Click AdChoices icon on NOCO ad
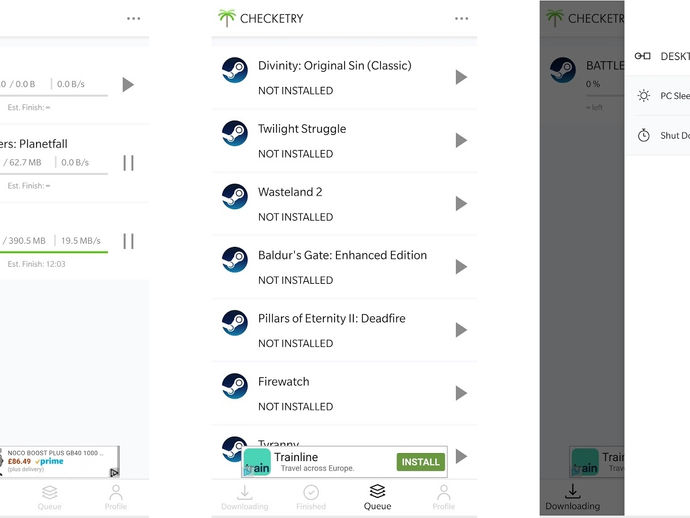This screenshot has height=518, width=690. [x=114, y=473]
